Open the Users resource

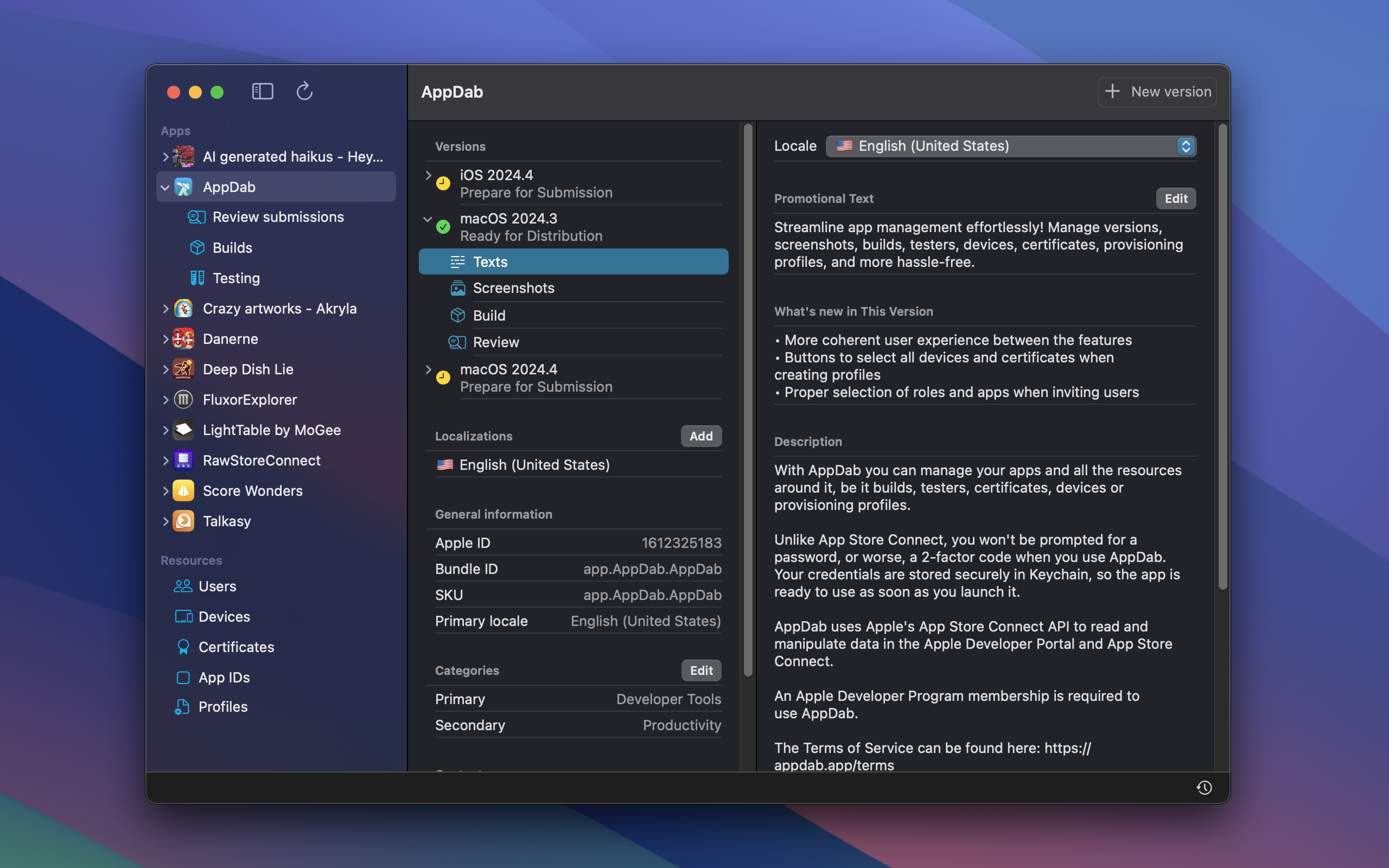point(217,586)
